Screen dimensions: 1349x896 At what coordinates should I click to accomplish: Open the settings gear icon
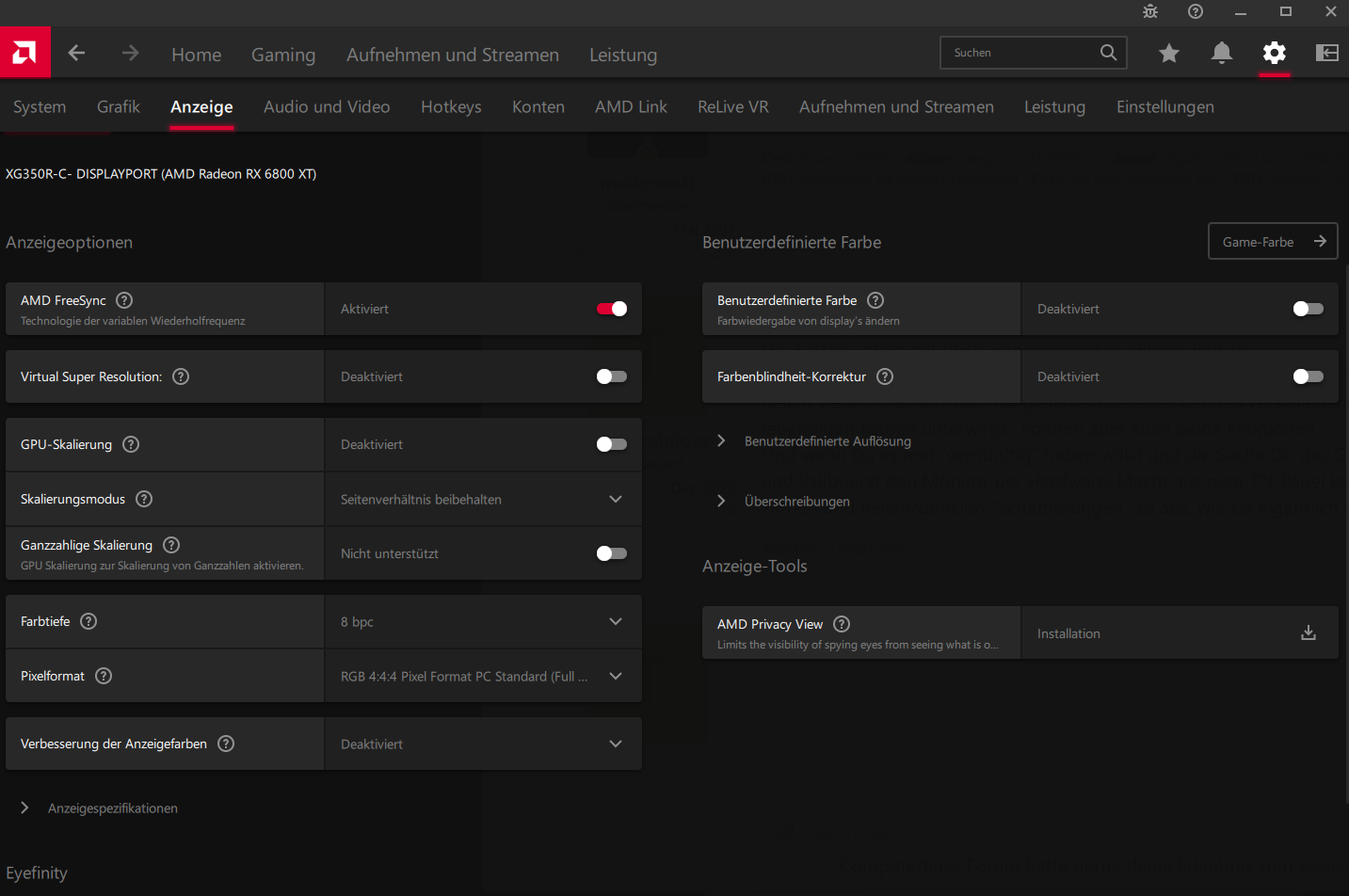[1275, 53]
